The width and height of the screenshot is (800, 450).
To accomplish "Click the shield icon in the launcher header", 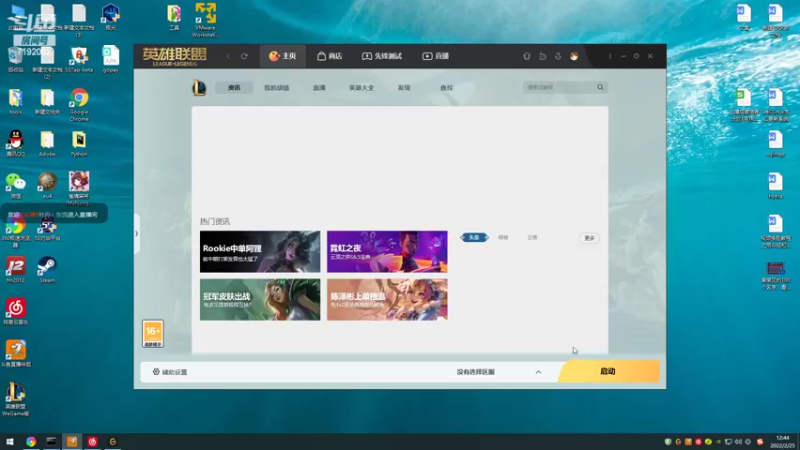I will click(x=527, y=56).
